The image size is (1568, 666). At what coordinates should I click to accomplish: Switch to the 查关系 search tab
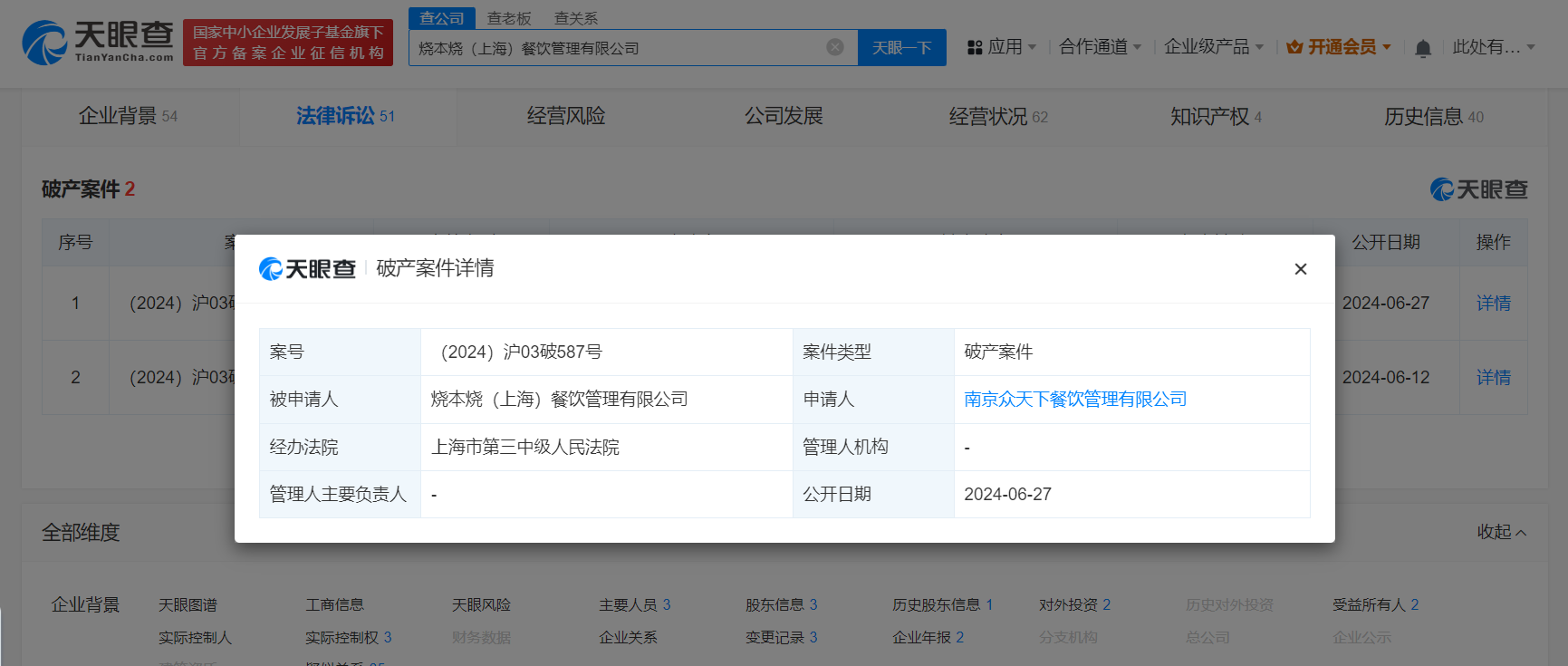[576, 18]
